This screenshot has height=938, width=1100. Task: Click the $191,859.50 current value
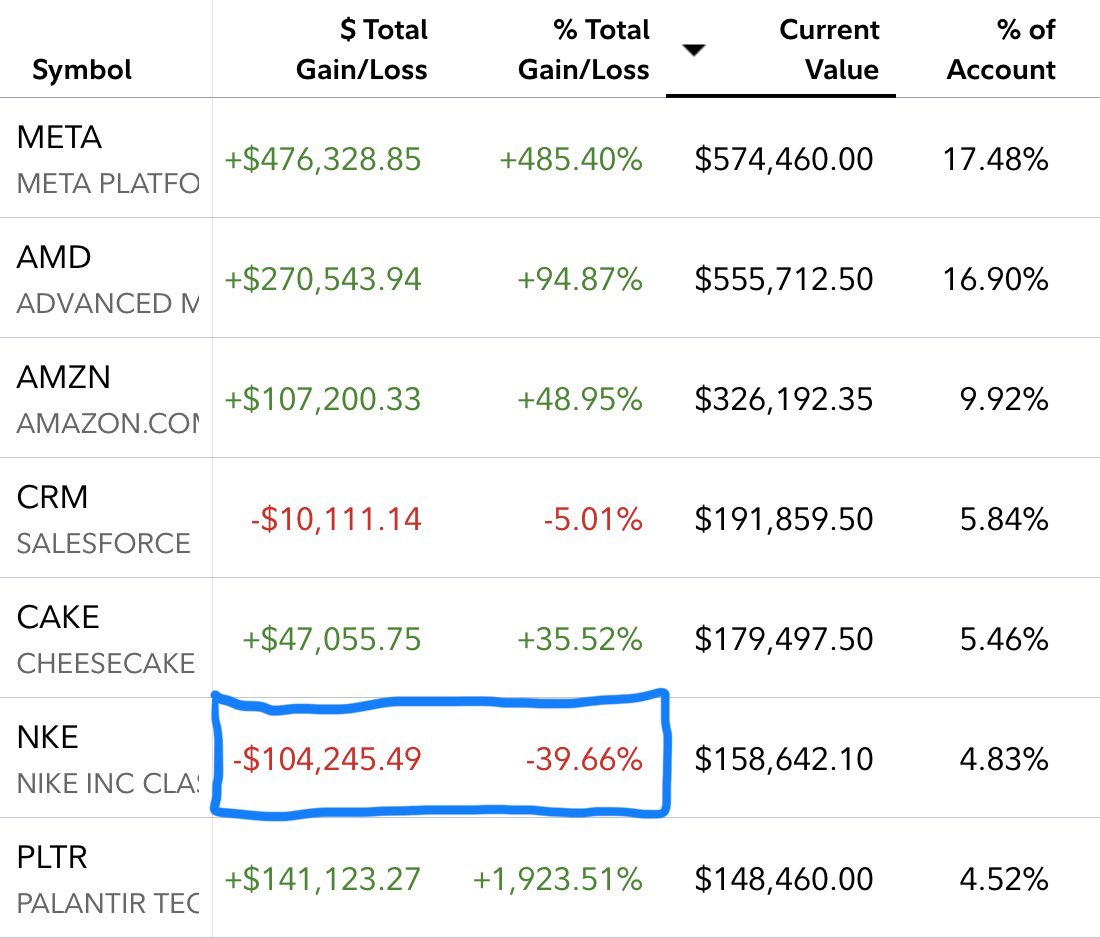(784, 519)
